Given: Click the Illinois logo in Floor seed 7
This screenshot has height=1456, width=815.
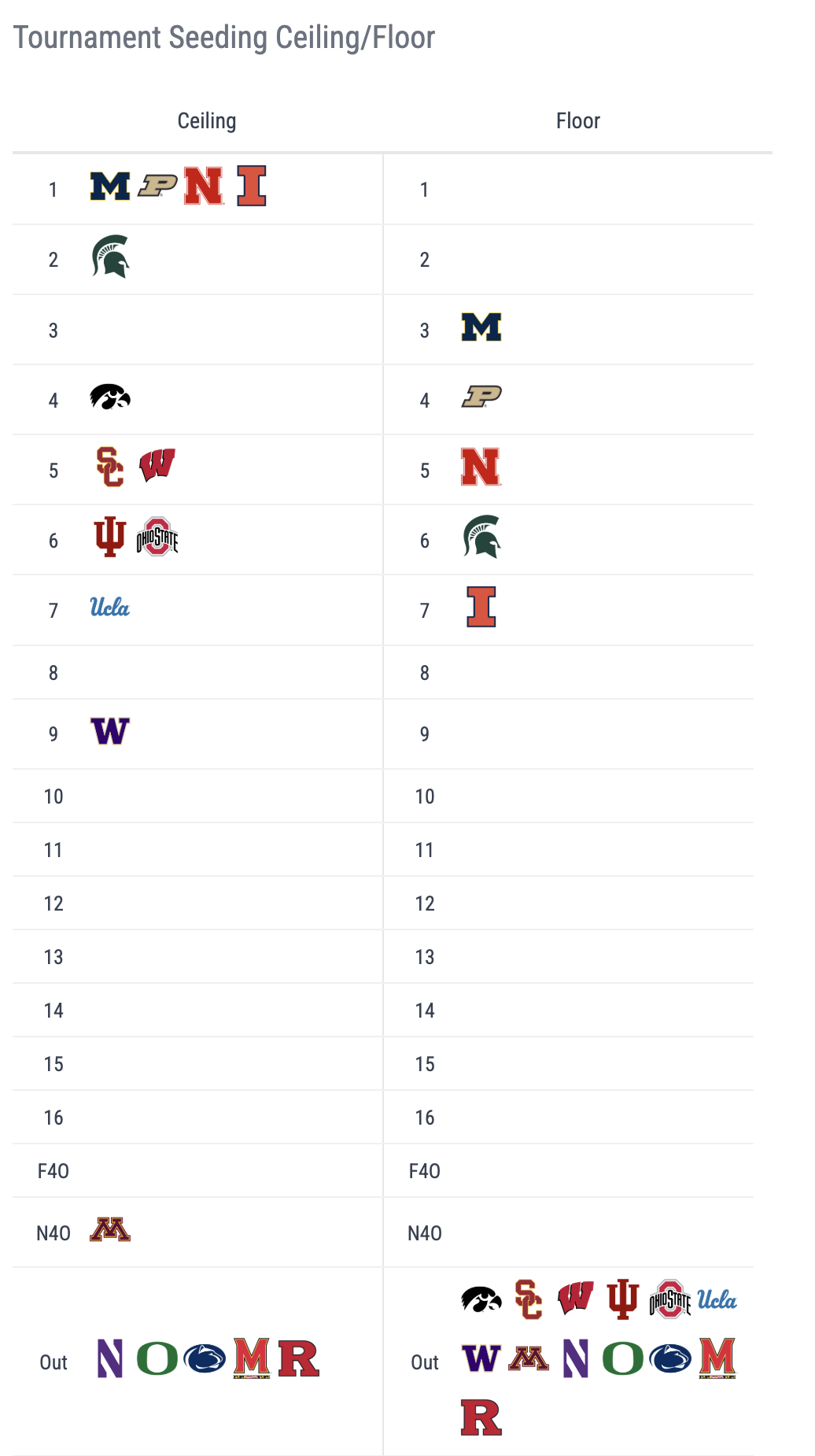Looking at the screenshot, I should point(481,607).
